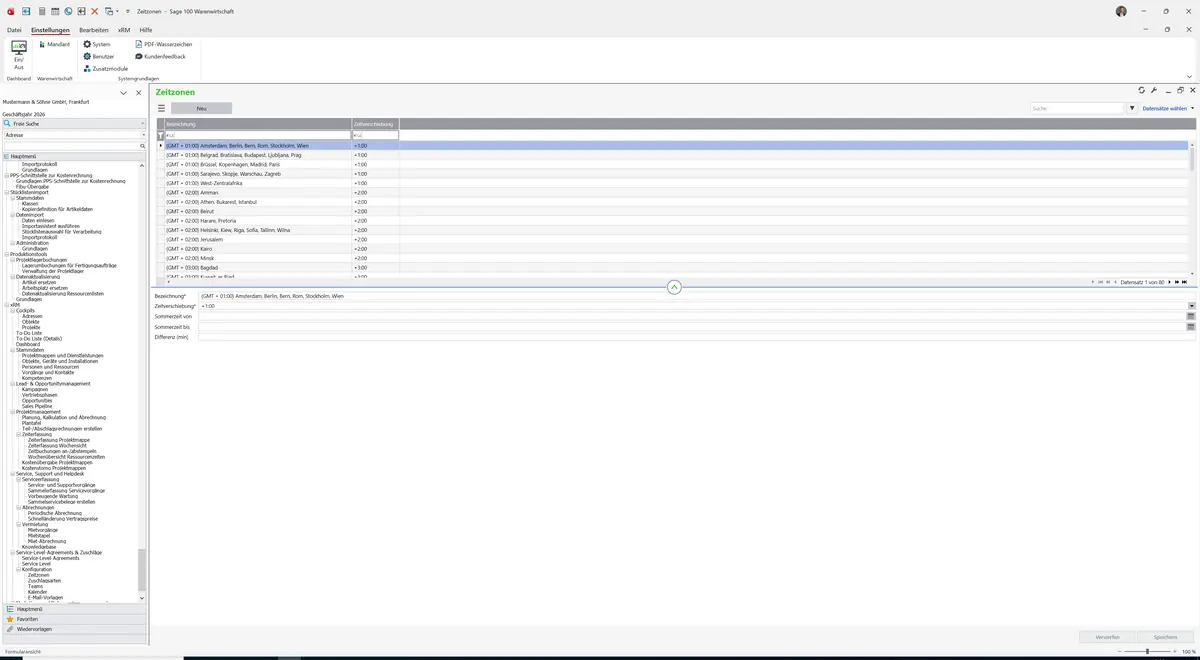The height and width of the screenshot is (660, 1200).
Task: Collapse the Service-Level-Agreements & Zuschläge node
Action: (12, 552)
